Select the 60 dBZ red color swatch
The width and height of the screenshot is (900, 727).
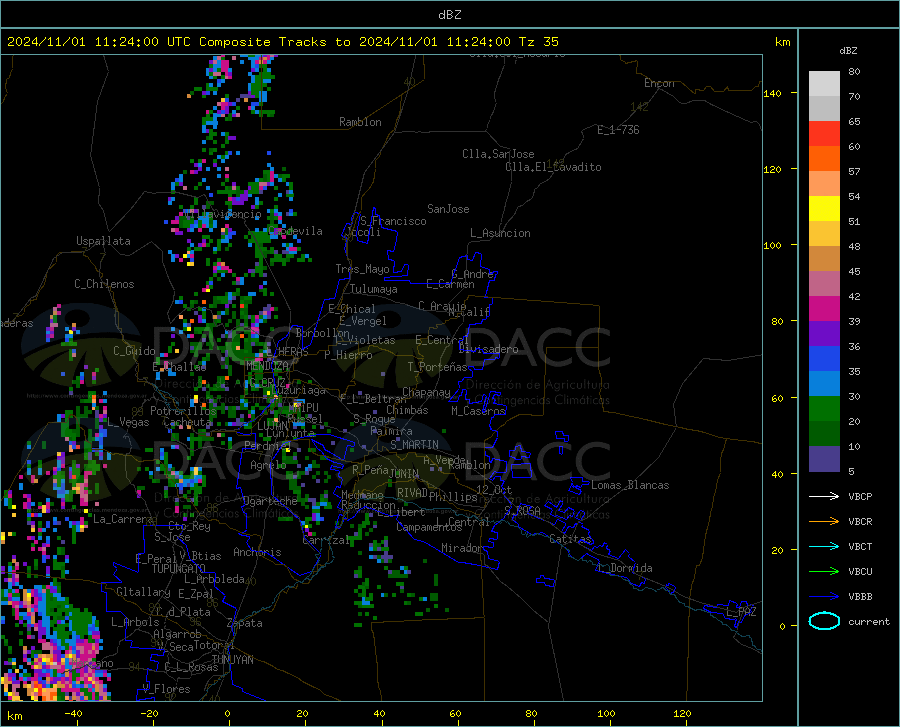[824, 134]
